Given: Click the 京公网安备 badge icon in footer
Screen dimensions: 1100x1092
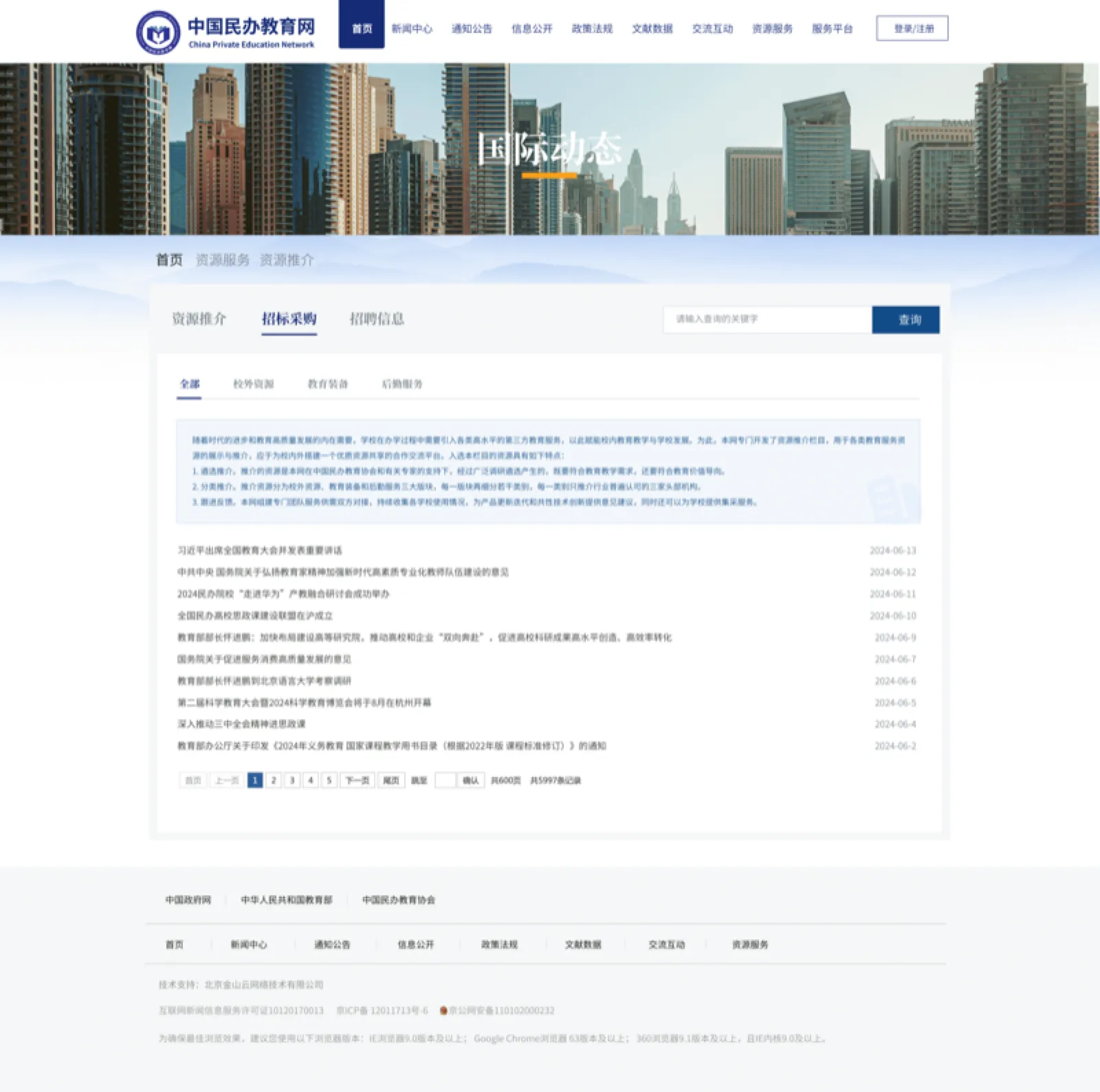Looking at the screenshot, I should 445,1010.
